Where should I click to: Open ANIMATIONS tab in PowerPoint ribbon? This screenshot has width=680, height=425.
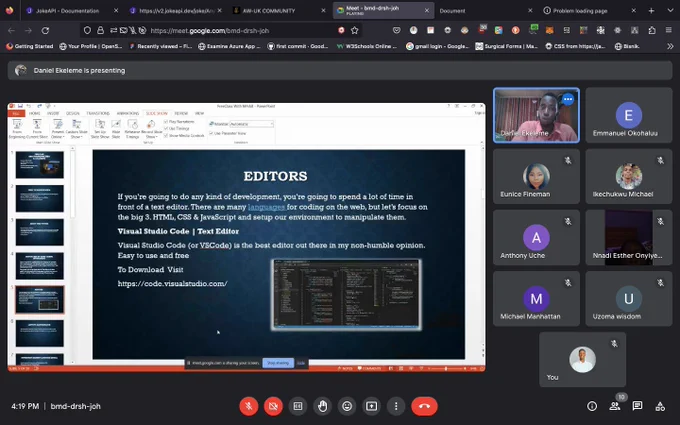pos(128,113)
